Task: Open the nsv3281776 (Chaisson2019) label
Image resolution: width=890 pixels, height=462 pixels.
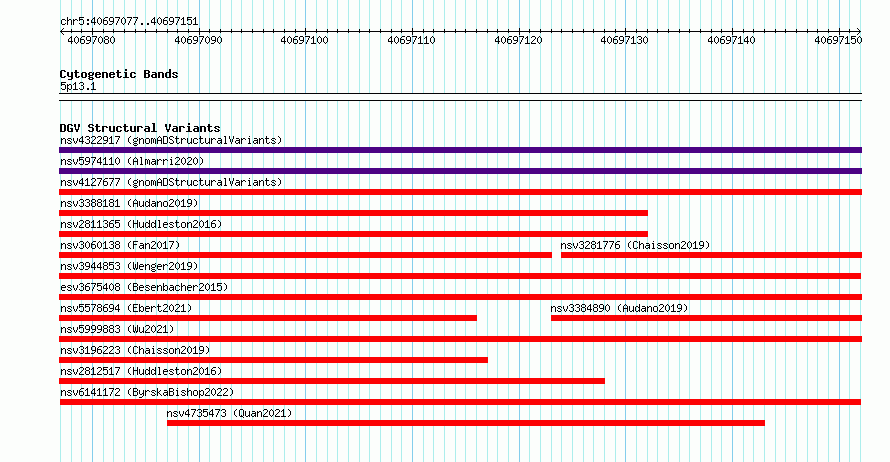Action: (635, 245)
